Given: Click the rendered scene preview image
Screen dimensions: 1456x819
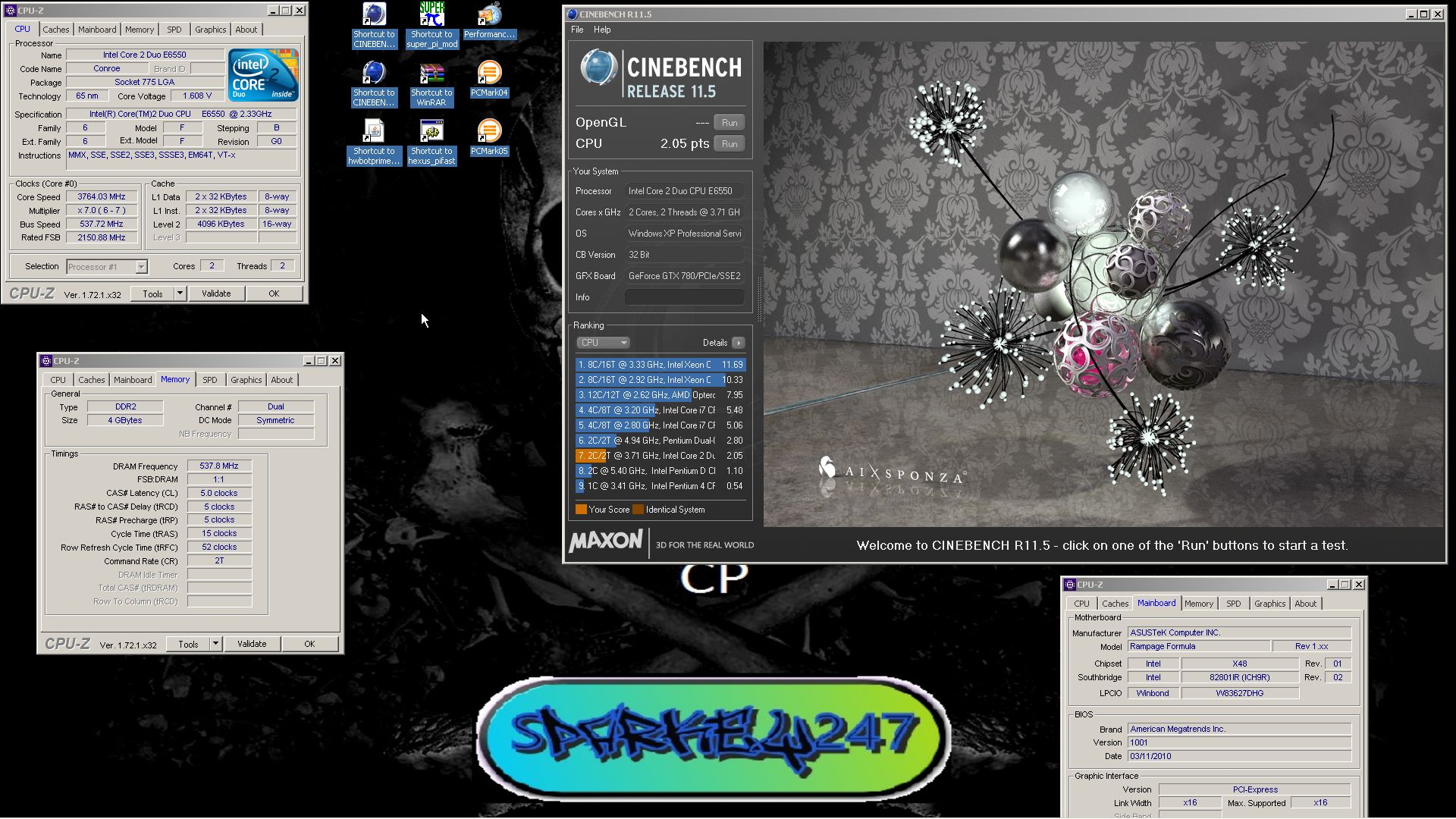Looking at the screenshot, I should [1103, 284].
